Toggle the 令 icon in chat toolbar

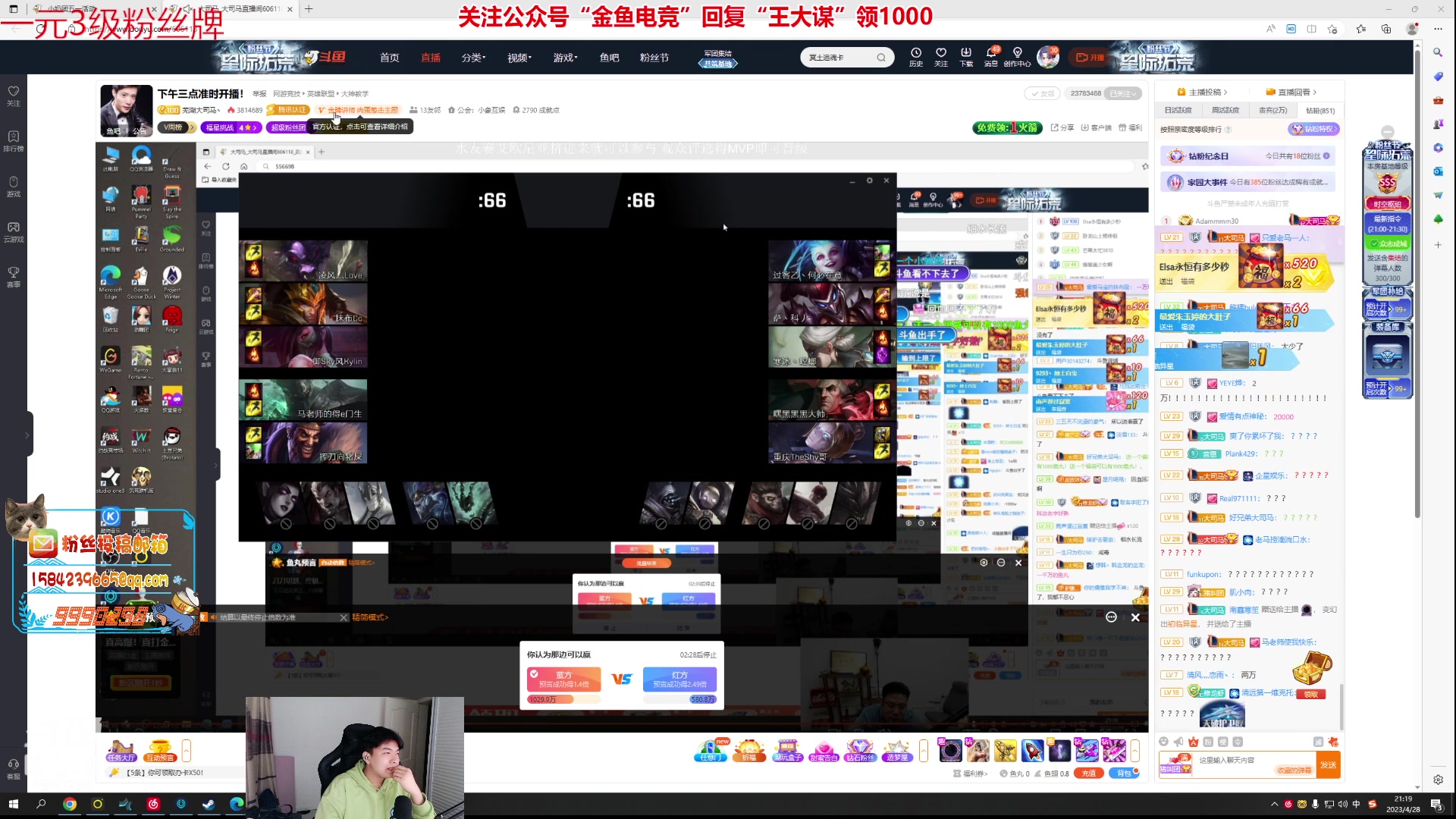[x=1238, y=742]
